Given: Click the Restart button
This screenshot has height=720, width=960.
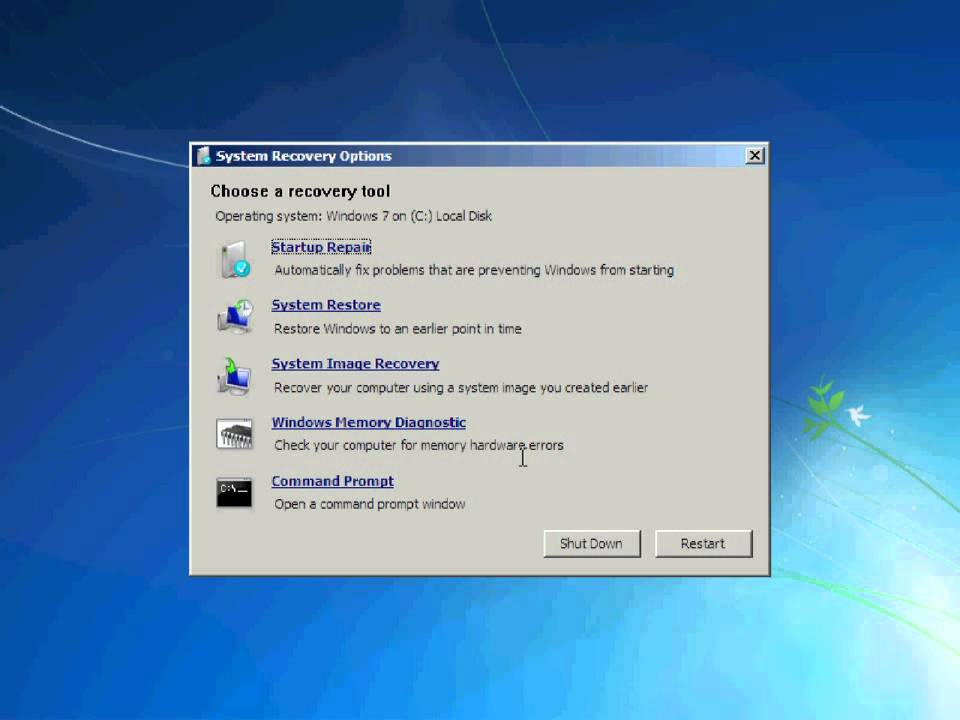Looking at the screenshot, I should pos(703,544).
